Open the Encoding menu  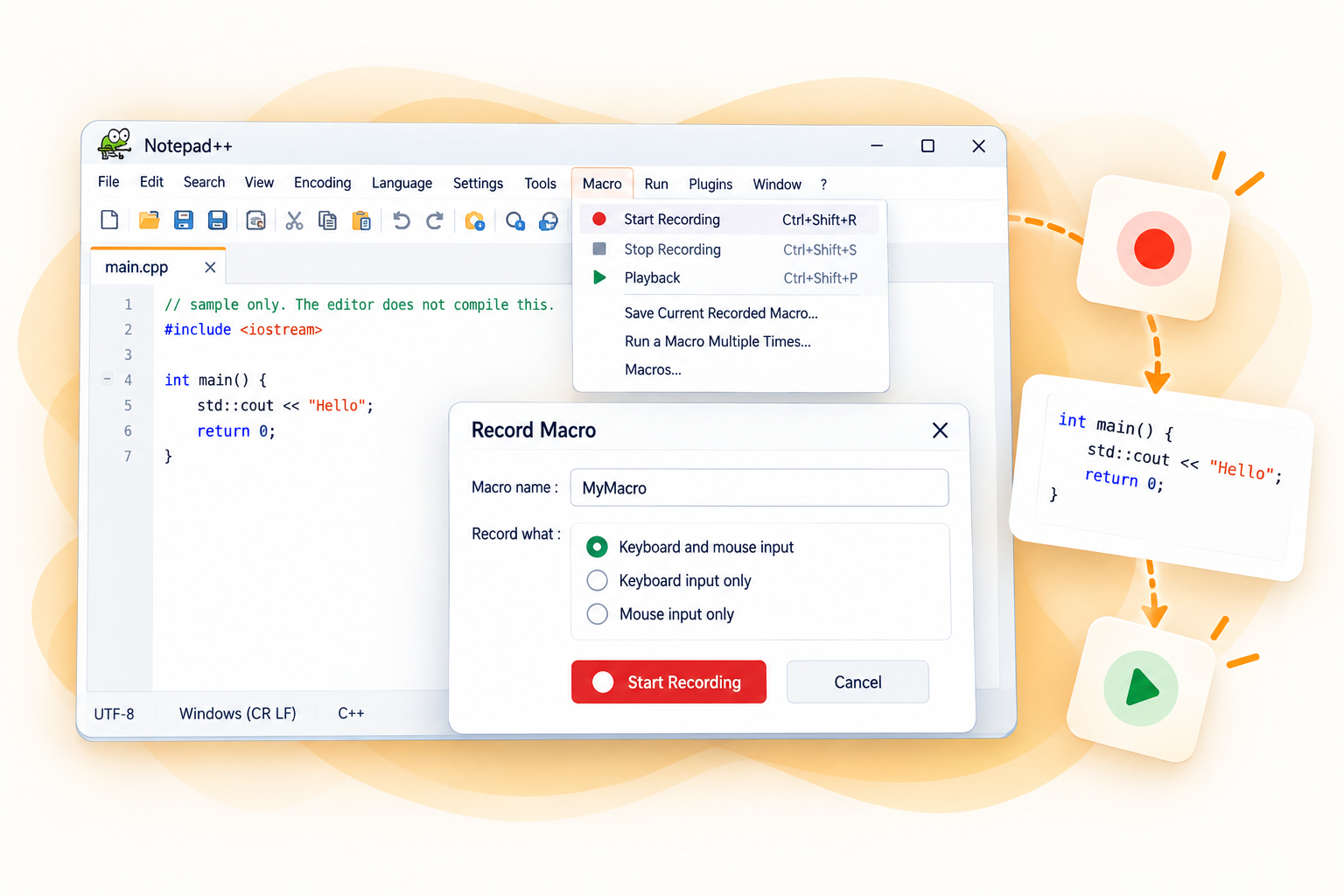[x=322, y=183]
